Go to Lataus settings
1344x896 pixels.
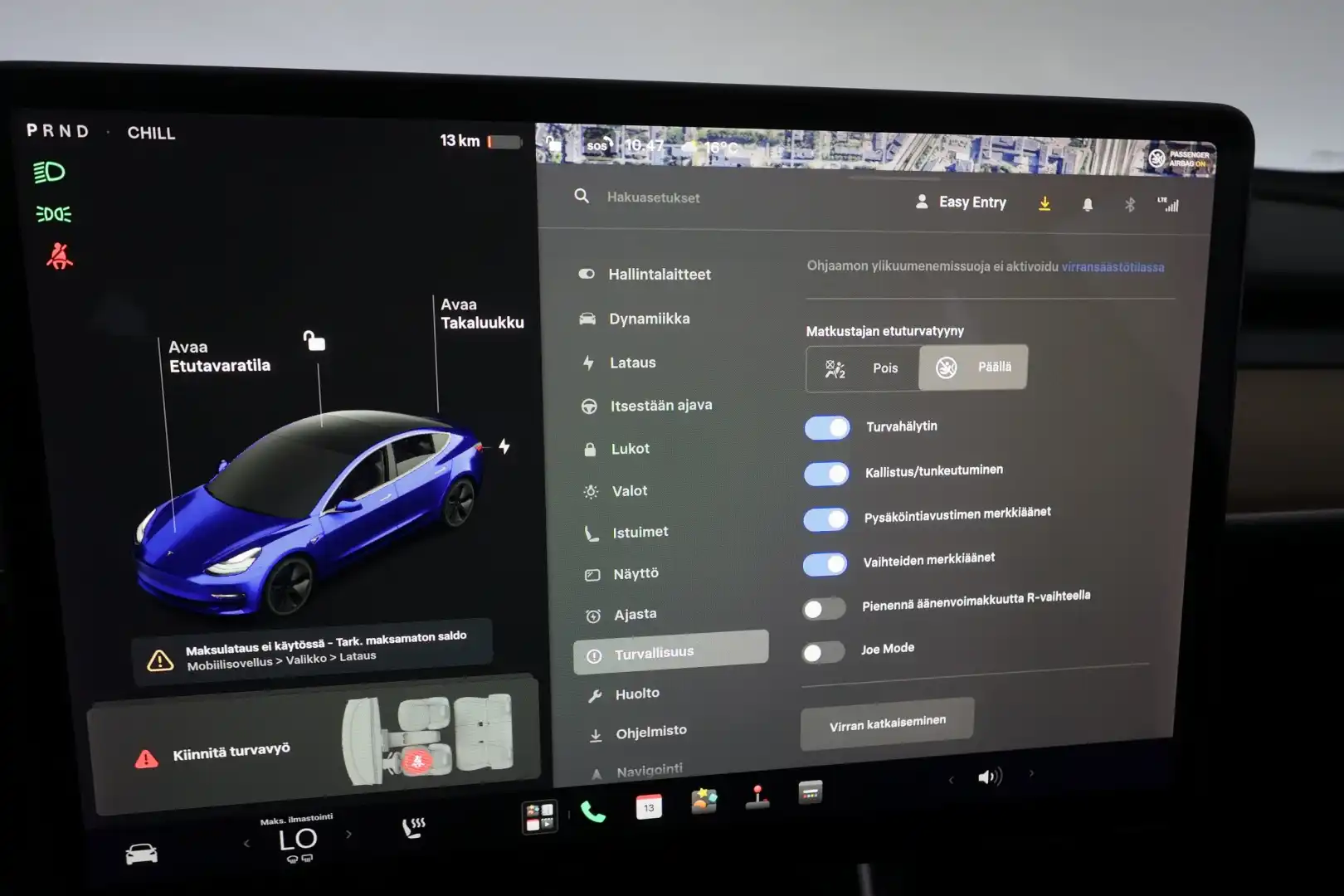click(619, 363)
